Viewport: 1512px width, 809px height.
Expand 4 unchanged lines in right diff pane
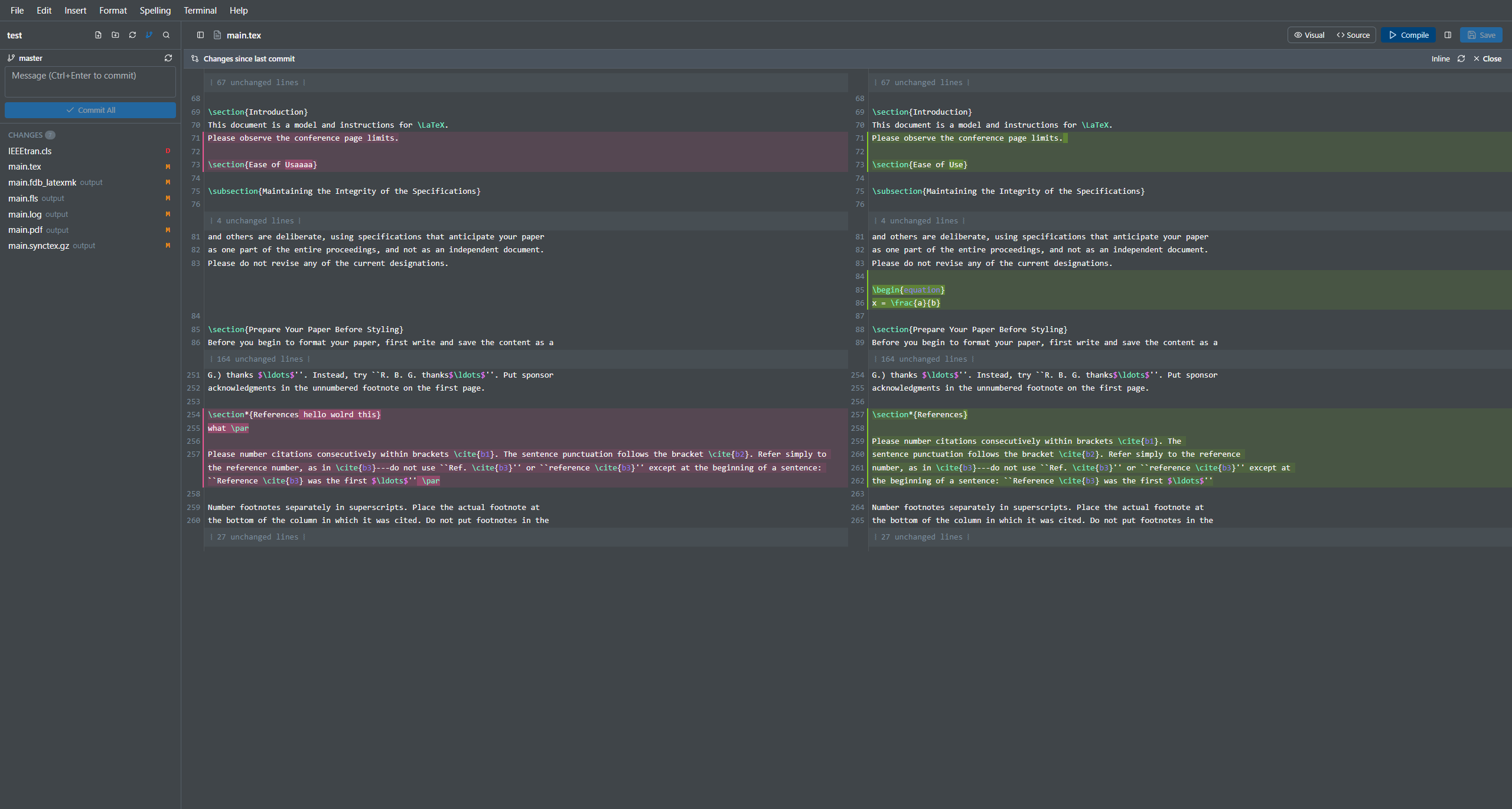[x=920, y=220]
